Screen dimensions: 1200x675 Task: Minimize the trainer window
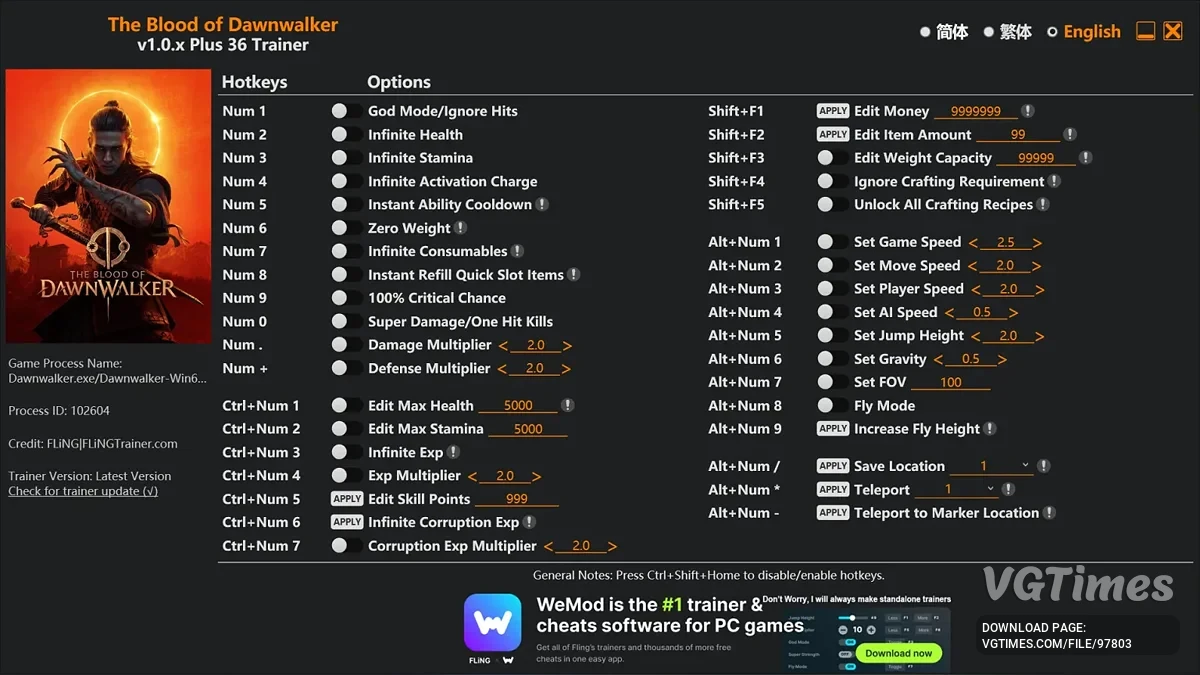click(x=1146, y=31)
